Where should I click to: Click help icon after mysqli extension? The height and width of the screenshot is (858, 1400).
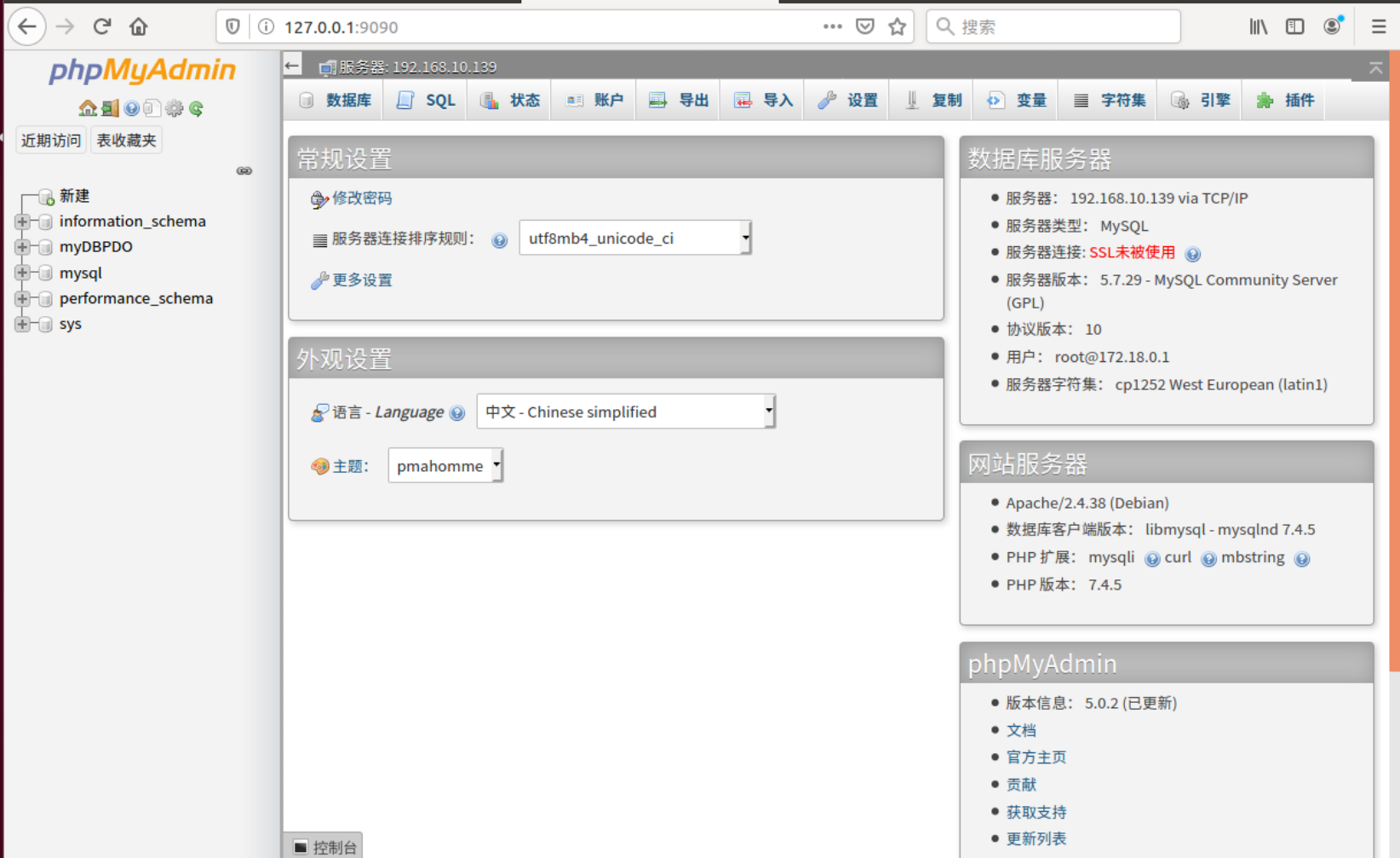point(1152,559)
